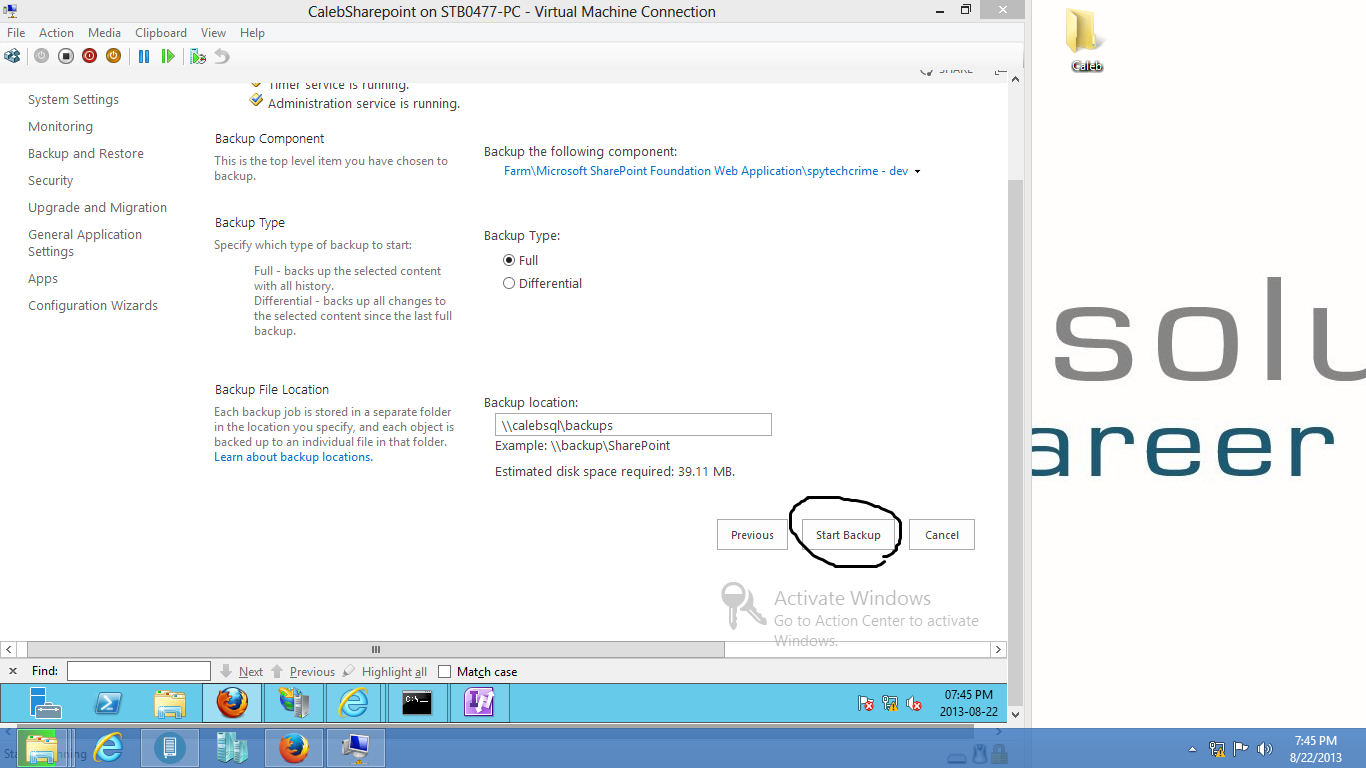Open Learn about backup locations link

click(293, 457)
